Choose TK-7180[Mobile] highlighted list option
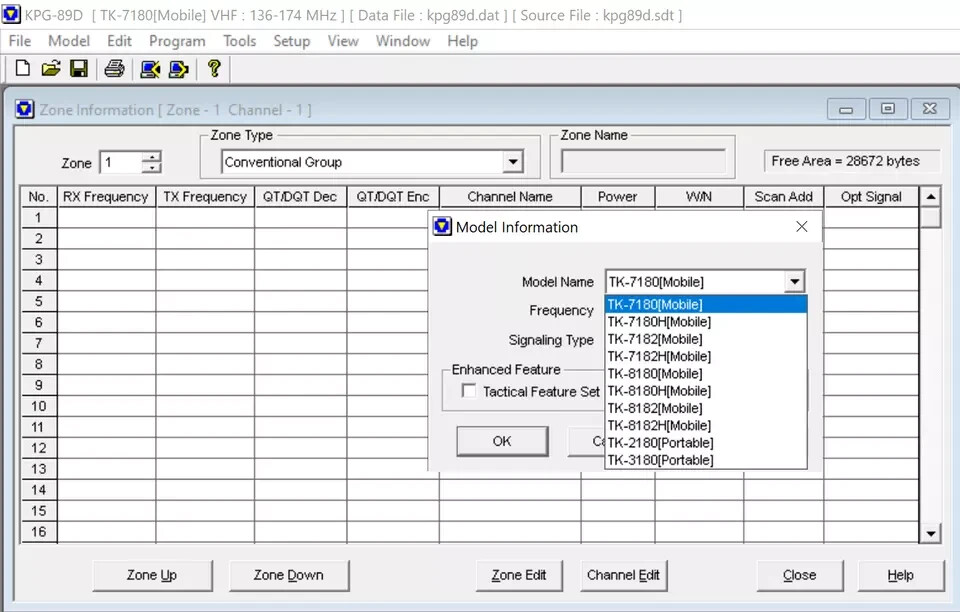The height and width of the screenshot is (612, 960). coord(706,304)
